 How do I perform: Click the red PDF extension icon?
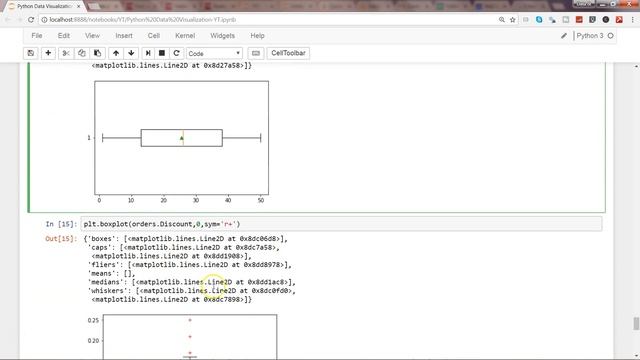pos(619,20)
